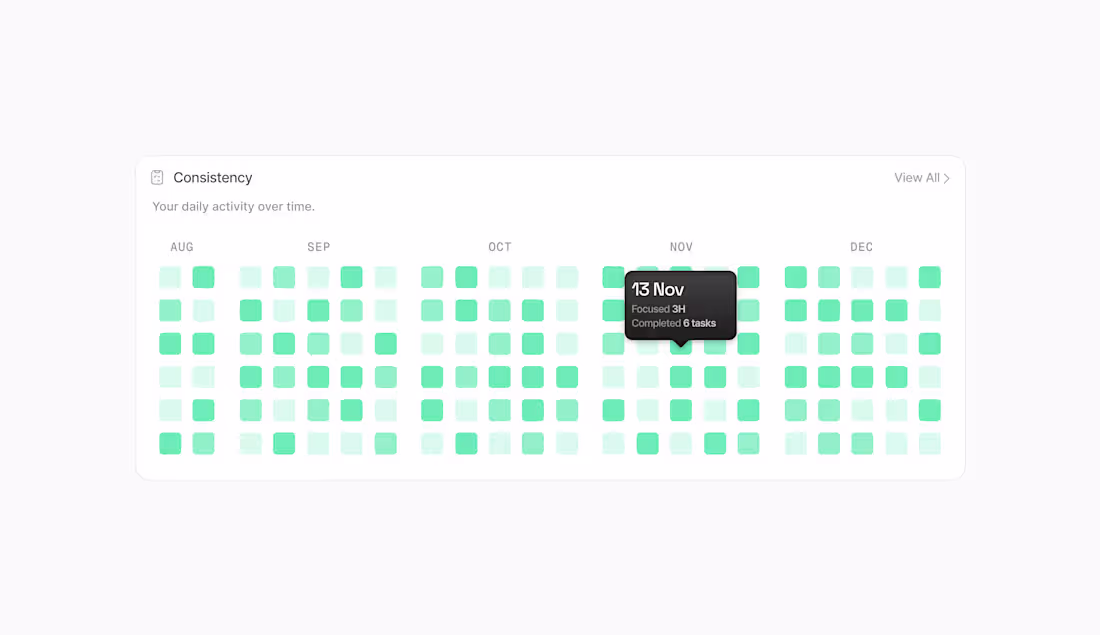Toggle the 13 Nov activity cell below the tooltip

[681, 343]
